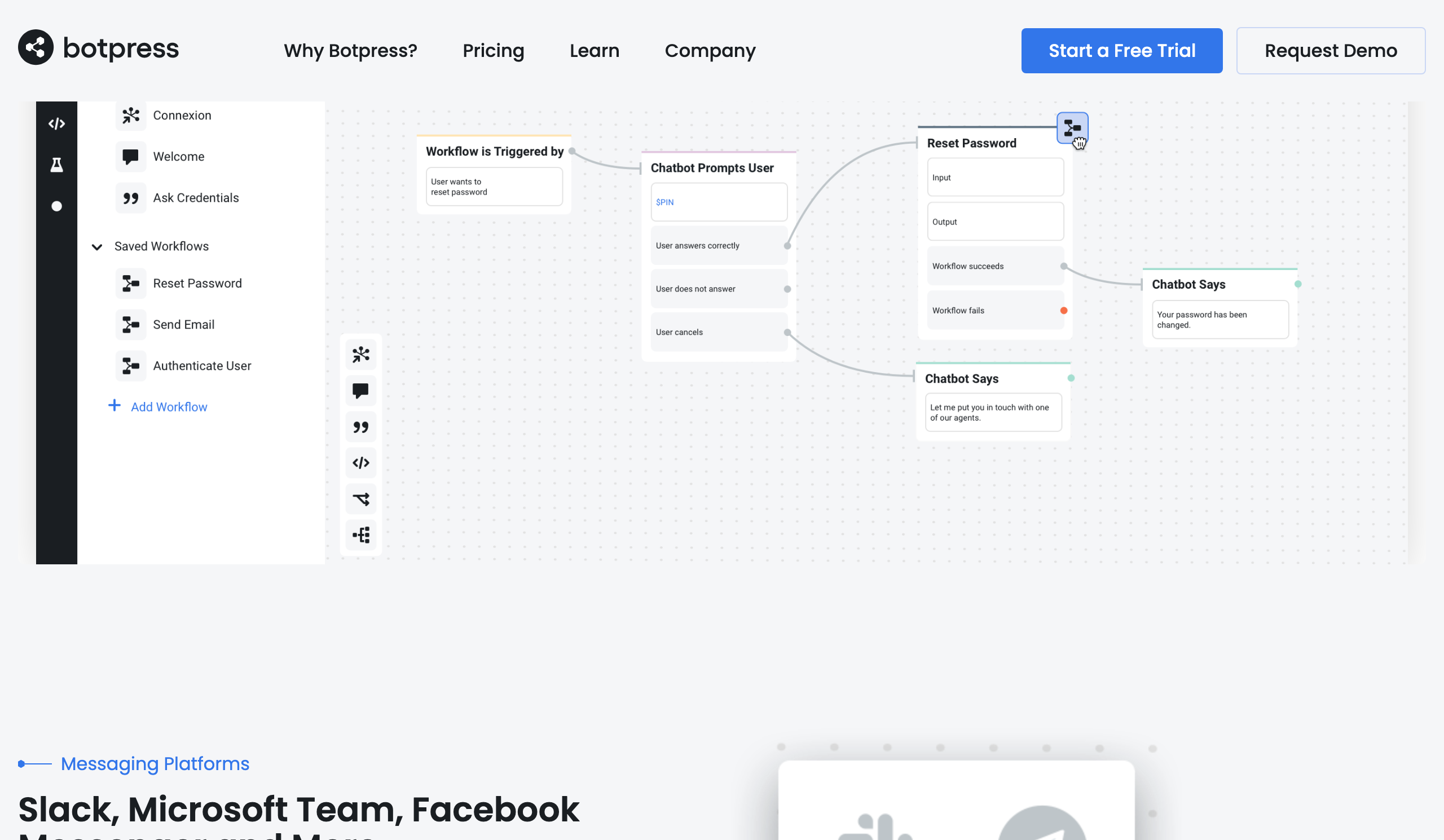Open the Ask Credentials item

click(196, 197)
